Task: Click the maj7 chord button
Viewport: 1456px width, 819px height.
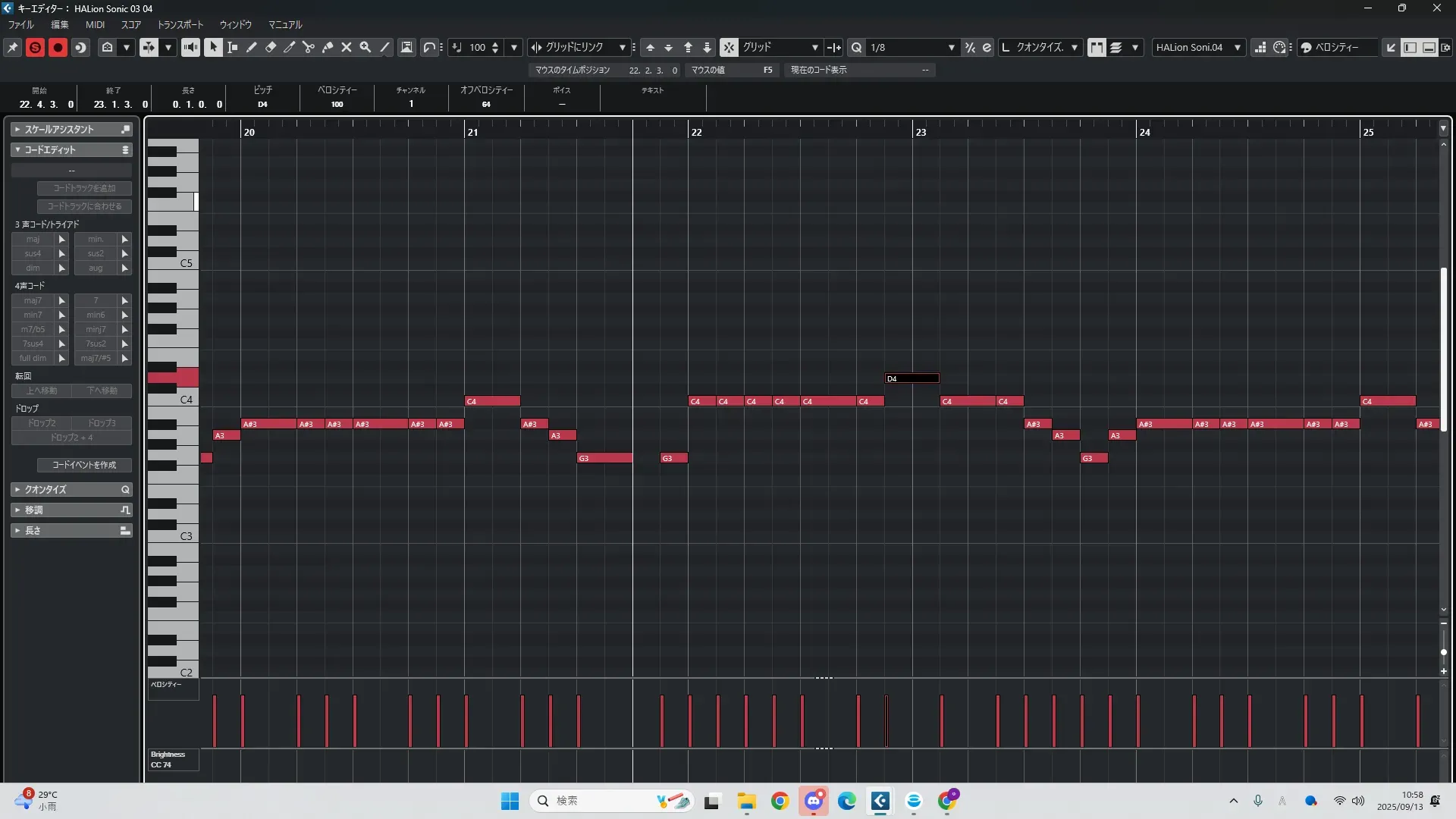Action: pos(33,300)
